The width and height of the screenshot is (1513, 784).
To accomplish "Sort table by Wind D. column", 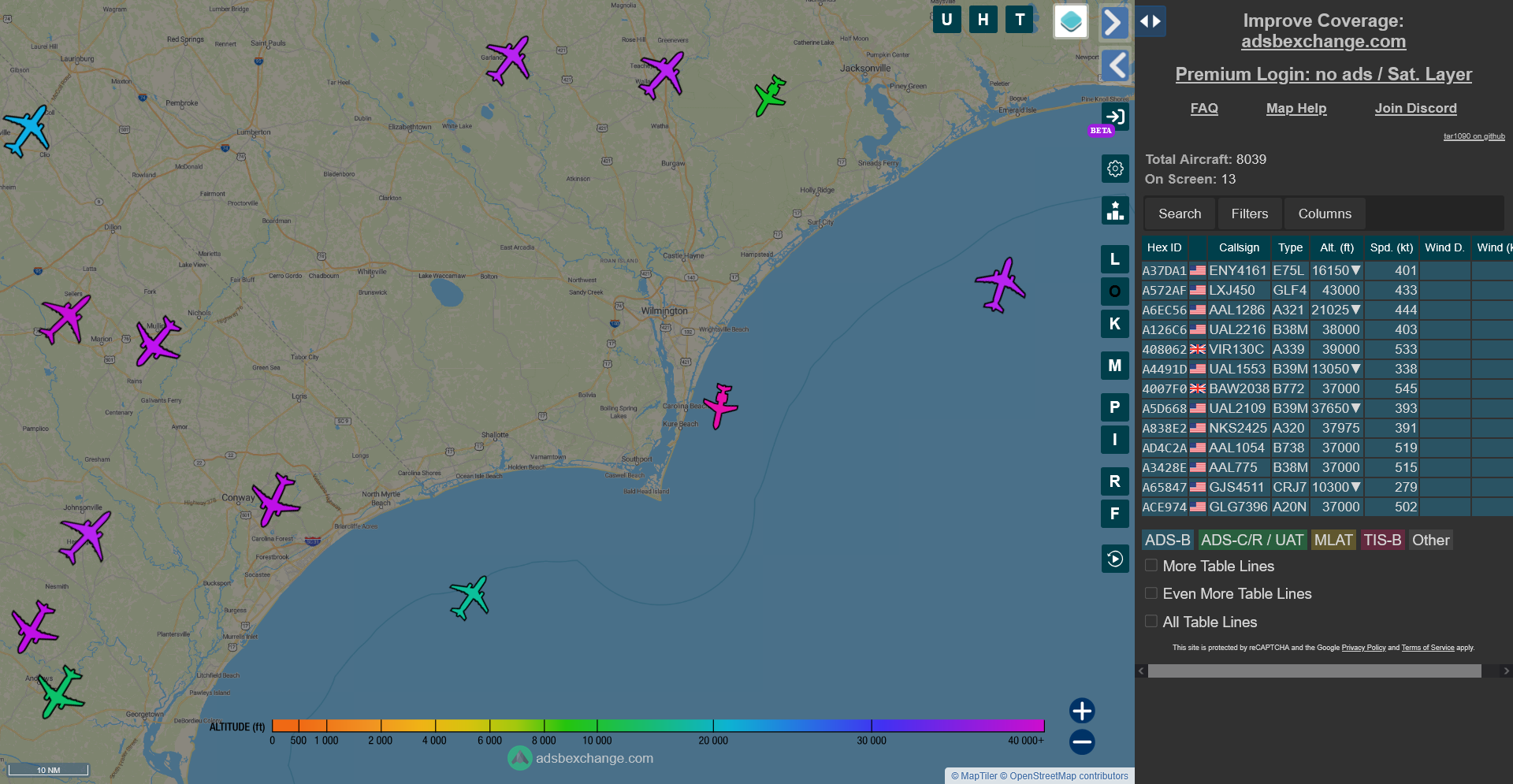I will pyautogui.click(x=1444, y=247).
